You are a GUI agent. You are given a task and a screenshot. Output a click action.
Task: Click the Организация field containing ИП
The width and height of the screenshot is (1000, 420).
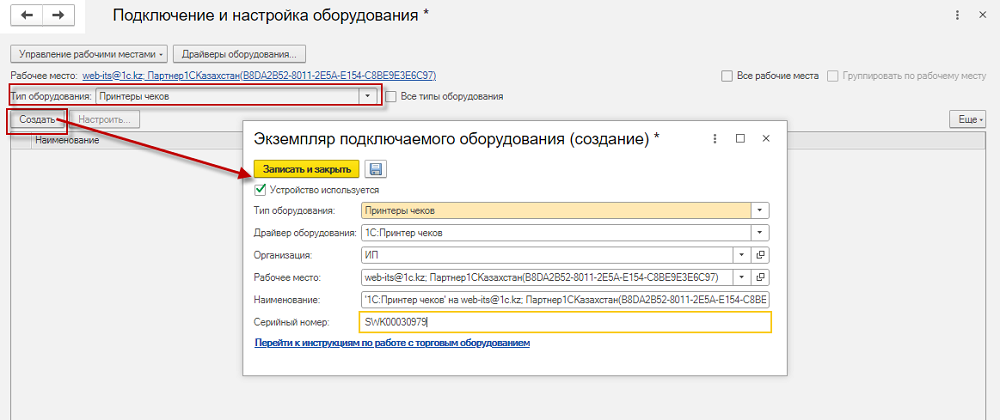[547, 255]
